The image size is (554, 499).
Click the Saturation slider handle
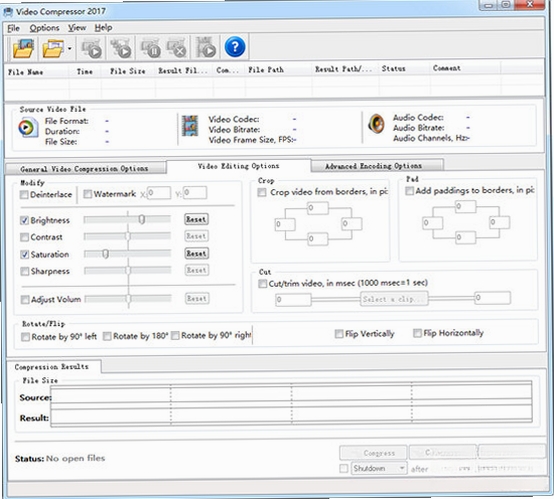tap(105, 254)
